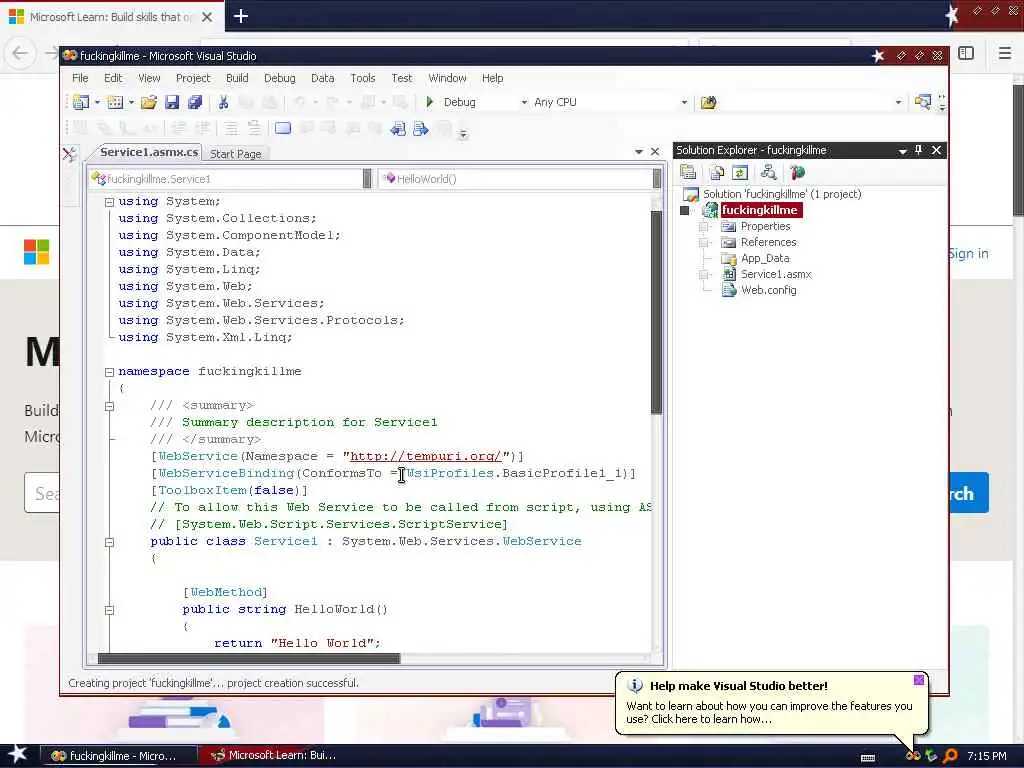Uncomment selected lines icon

coord(253,128)
